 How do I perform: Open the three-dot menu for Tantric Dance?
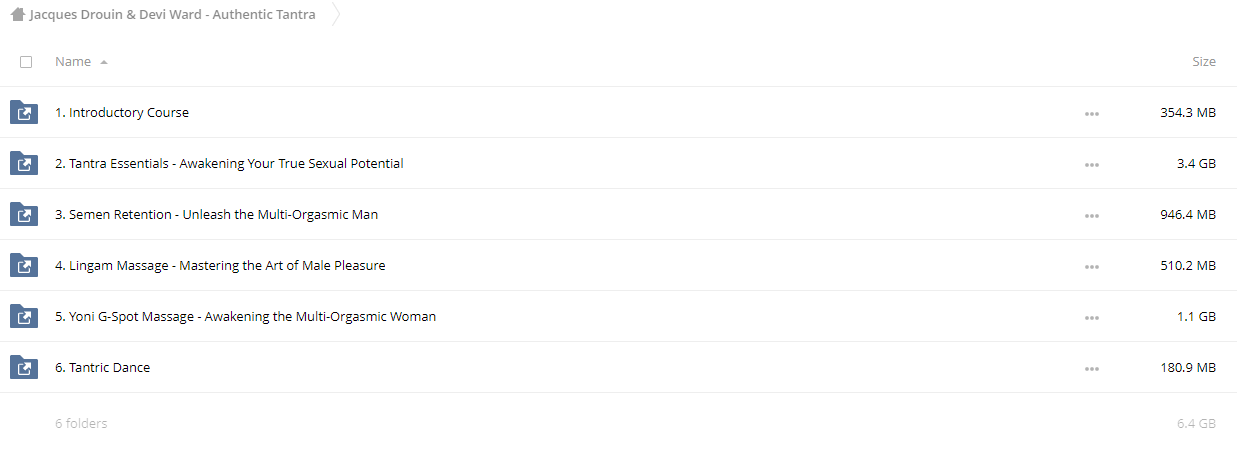(x=1092, y=368)
